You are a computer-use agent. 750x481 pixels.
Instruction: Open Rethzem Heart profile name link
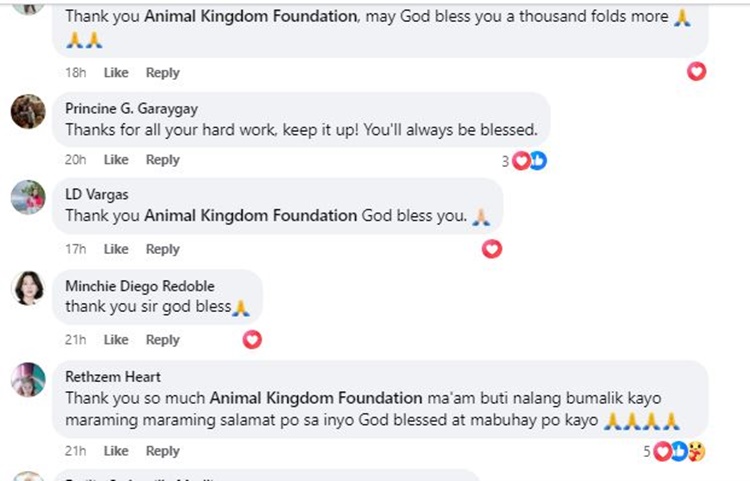(113, 377)
